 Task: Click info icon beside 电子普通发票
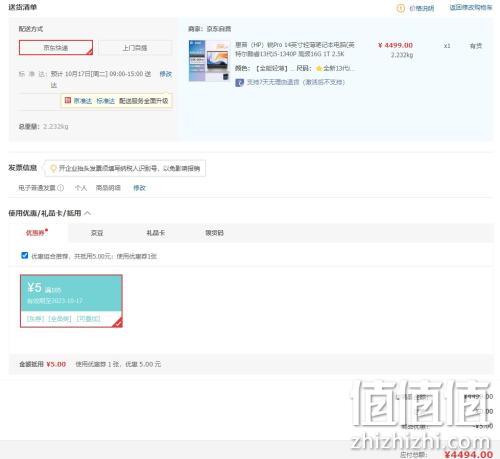[61, 188]
